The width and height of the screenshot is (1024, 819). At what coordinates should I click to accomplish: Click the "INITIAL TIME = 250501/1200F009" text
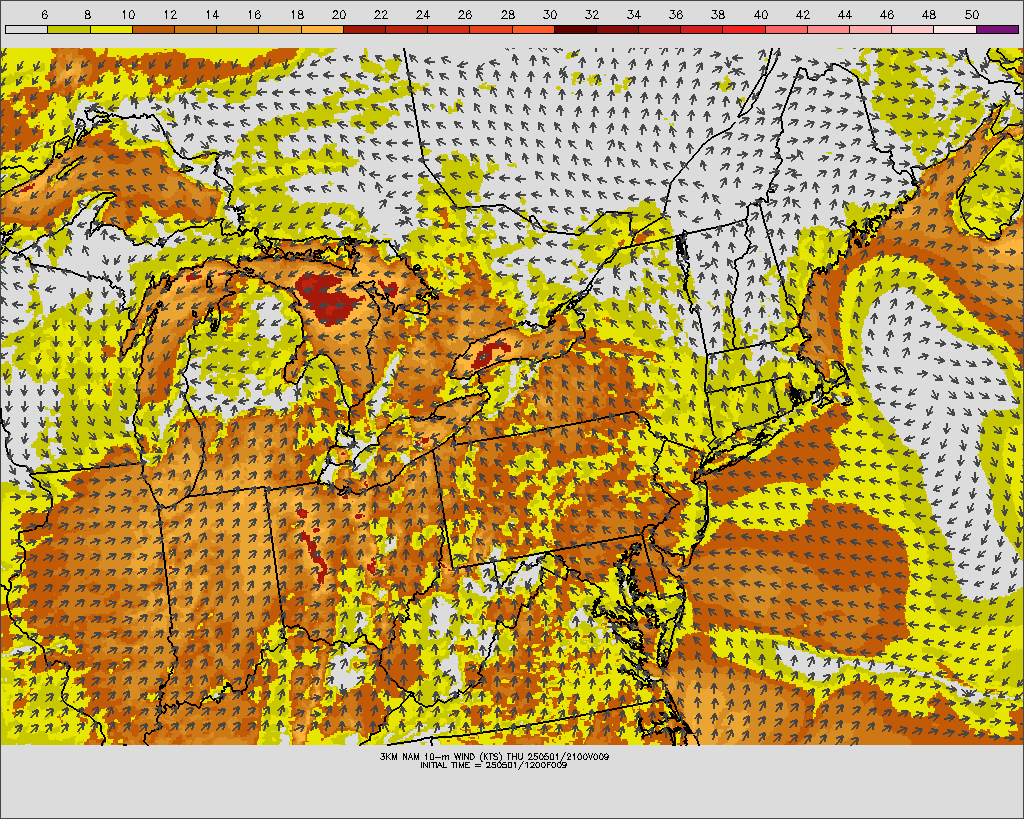pyautogui.click(x=494, y=765)
